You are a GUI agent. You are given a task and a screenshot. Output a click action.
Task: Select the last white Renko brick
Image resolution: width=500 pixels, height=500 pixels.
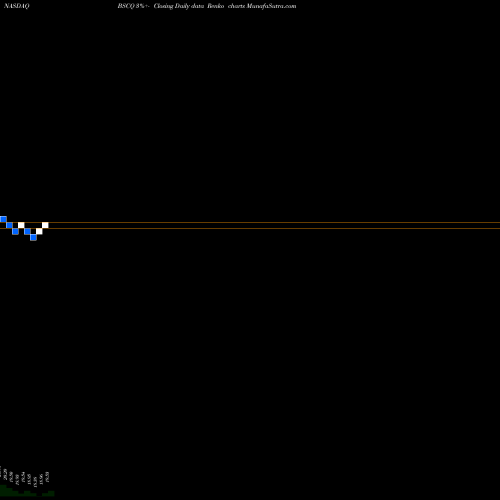tap(45, 225)
